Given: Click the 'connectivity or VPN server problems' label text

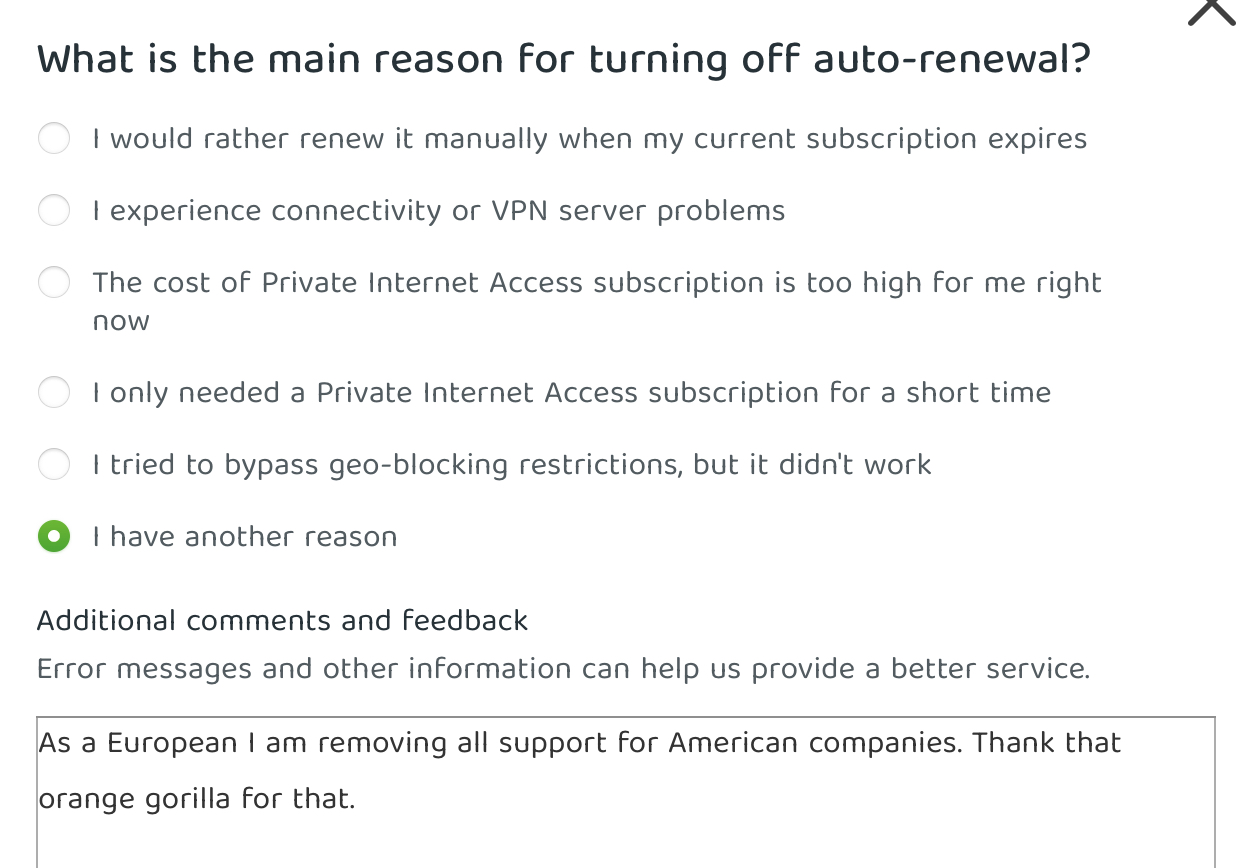Looking at the screenshot, I should (x=438, y=211).
